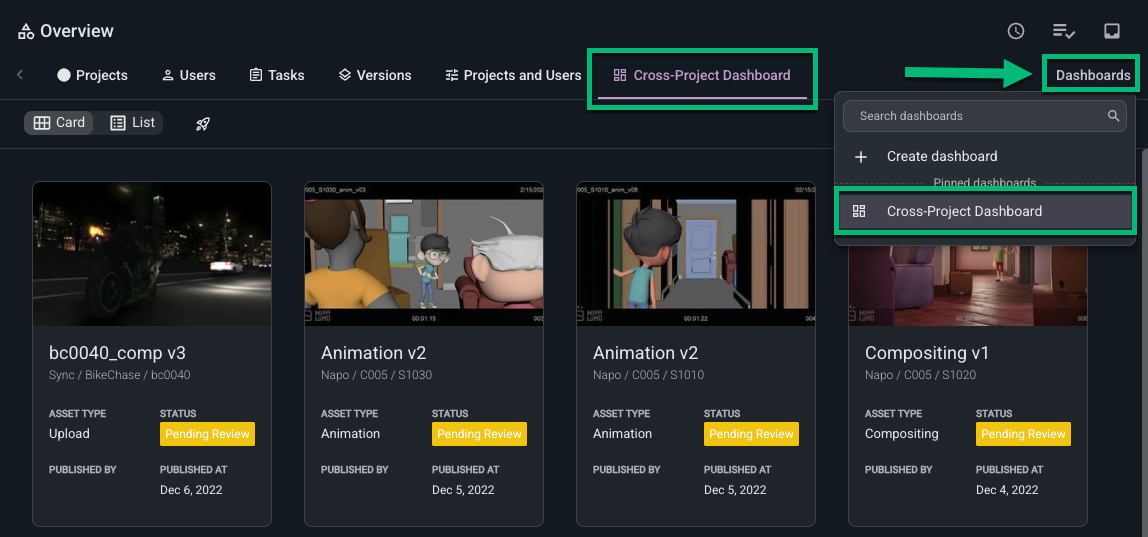The width and height of the screenshot is (1148, 537).
Task: Open the clock history icon
Action: point(1015,31)
